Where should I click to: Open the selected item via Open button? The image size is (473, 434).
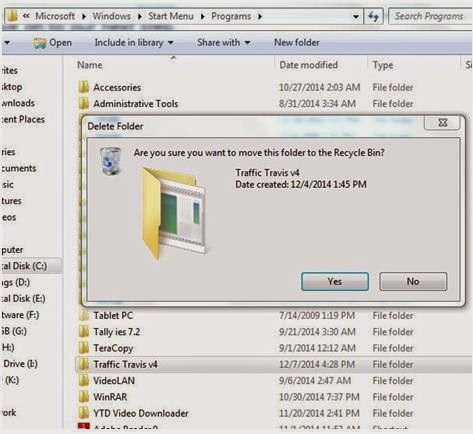coord(53,43)
